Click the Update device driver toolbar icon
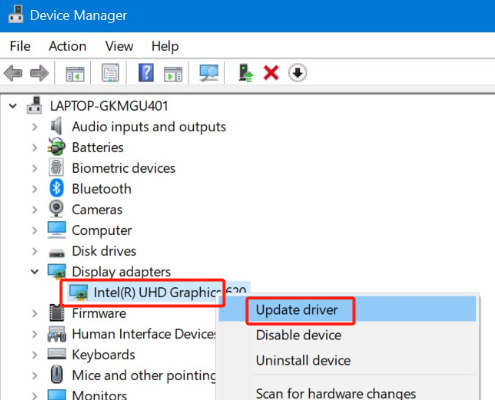 point(246,73)
